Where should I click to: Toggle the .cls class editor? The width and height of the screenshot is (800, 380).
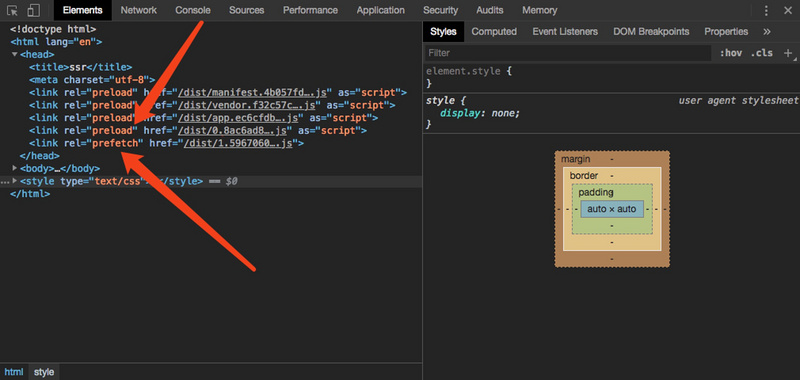click(x=762, y=53)
